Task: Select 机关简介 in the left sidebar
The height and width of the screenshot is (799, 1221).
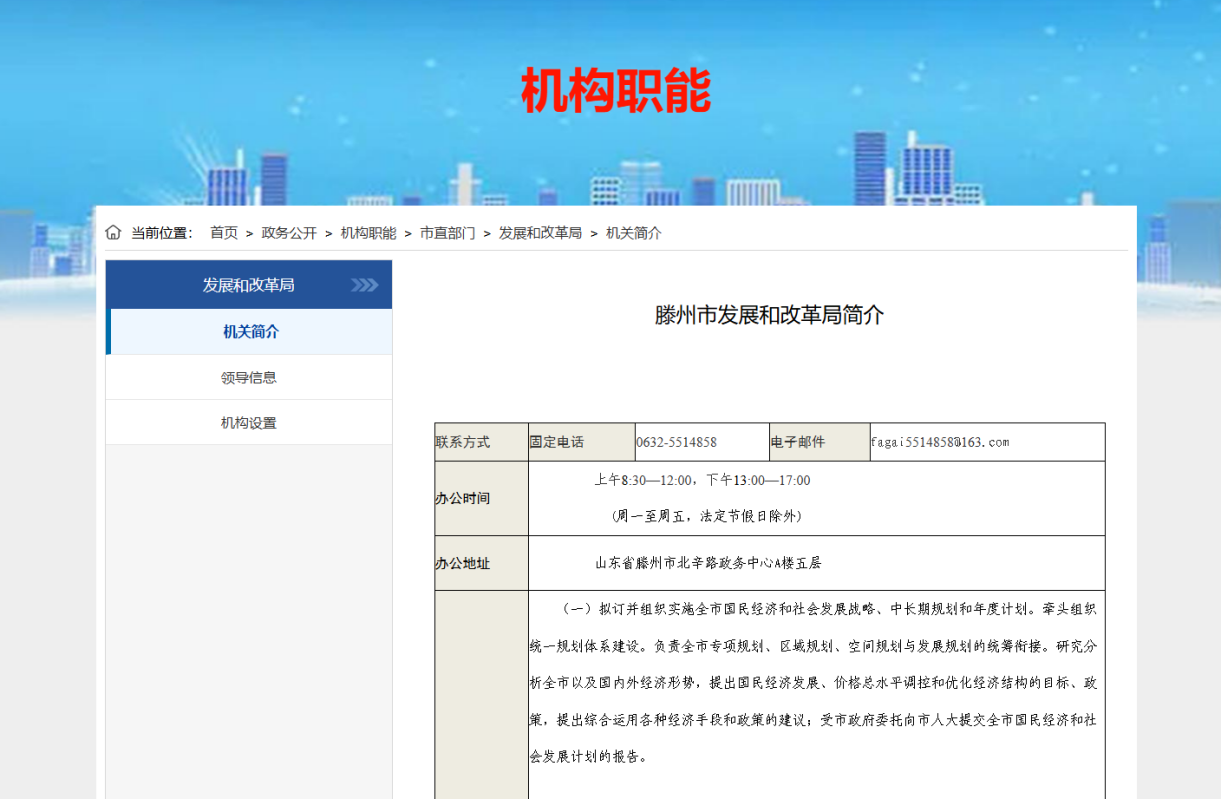Action: pyautogui.click(x=250, y=332)
